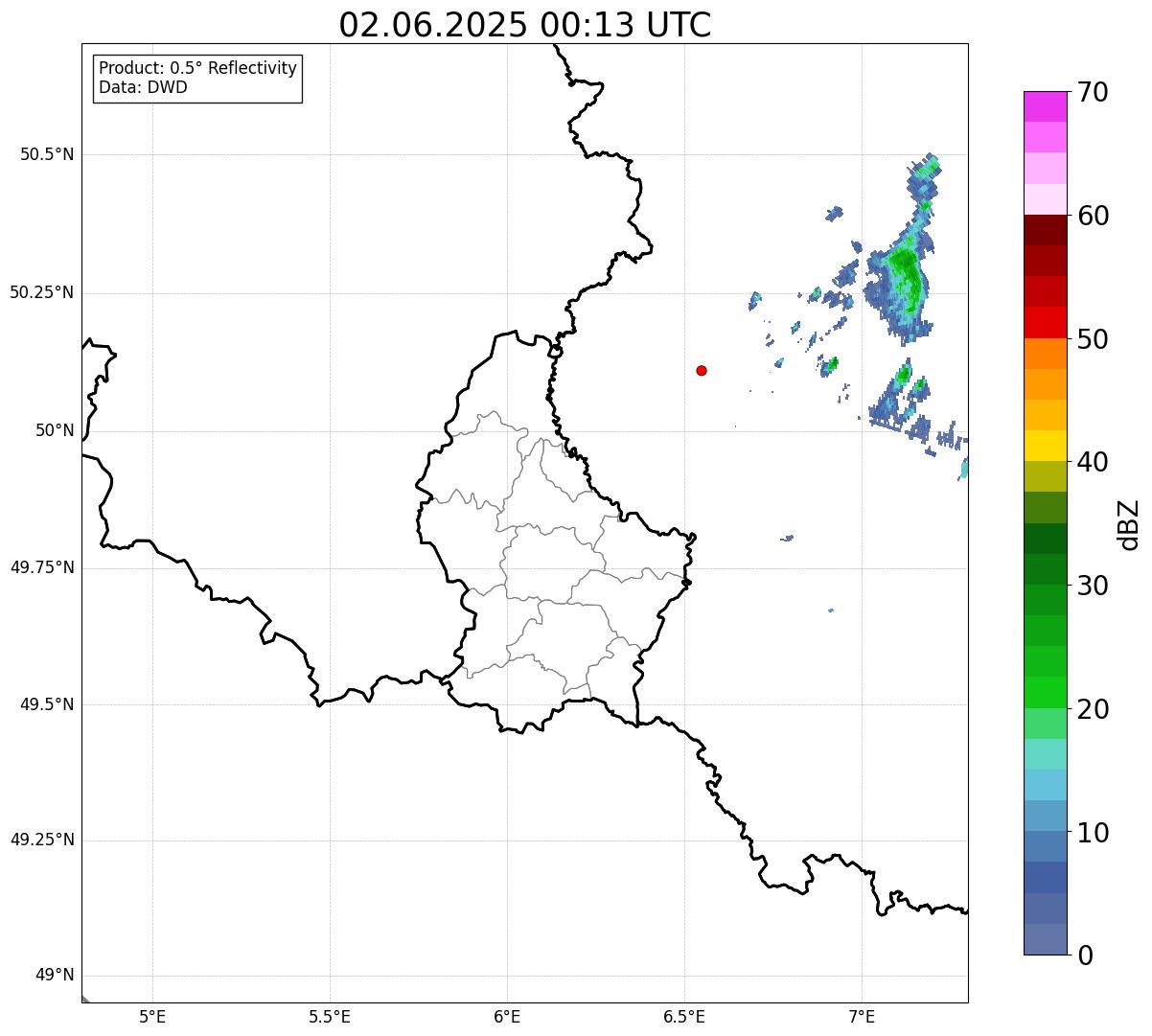Image resolution: width=1152 pixels, height=1036 pixels.
Task: Click the colorbar tick label 30
Action: pos(1093,586)
